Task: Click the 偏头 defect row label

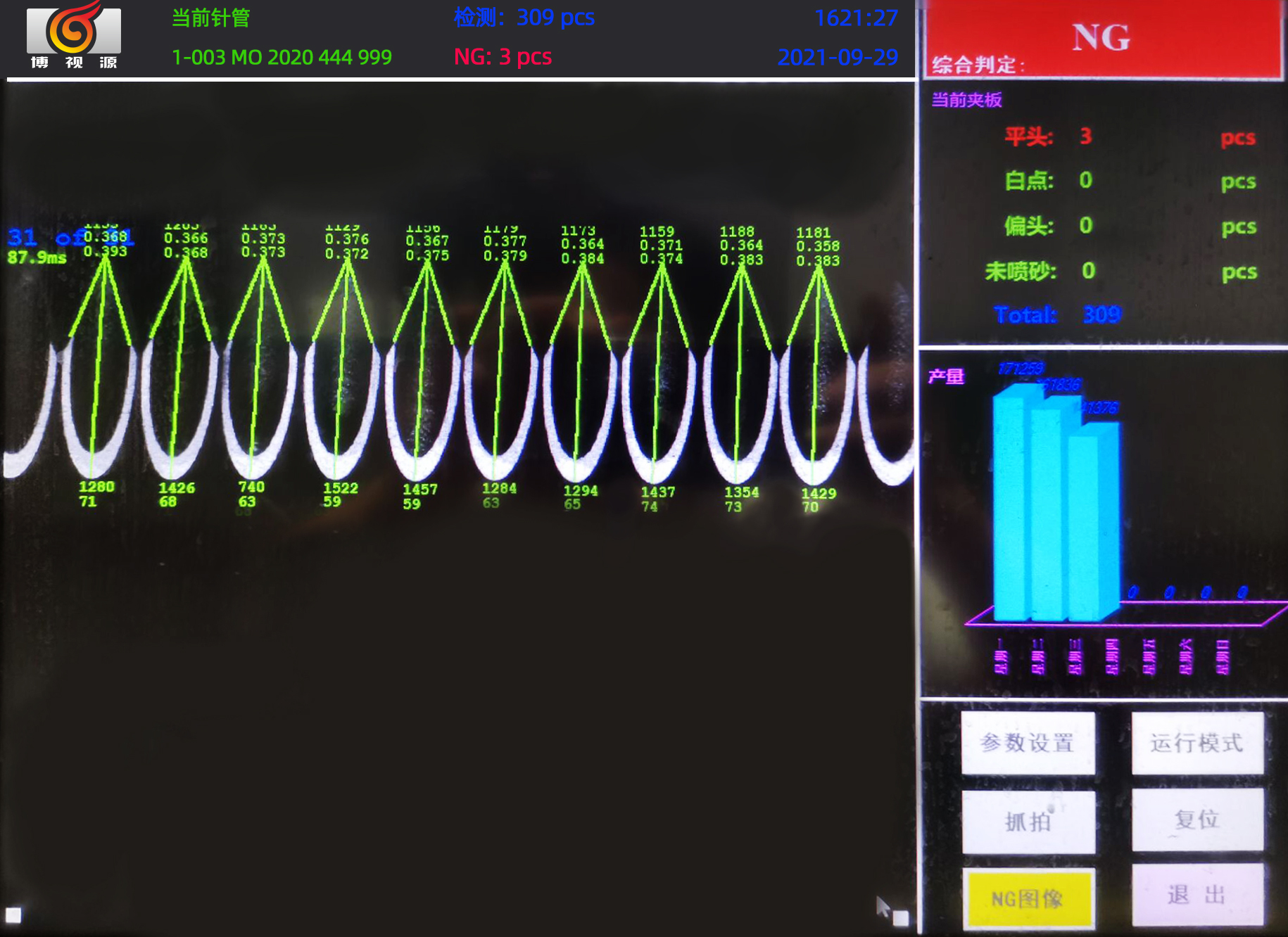Action: [x=1029, y=226]
